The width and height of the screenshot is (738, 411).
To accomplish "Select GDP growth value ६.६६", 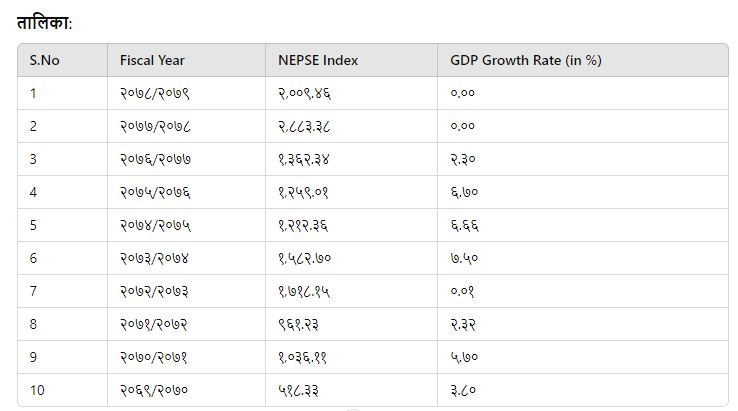I will (463, 225).
